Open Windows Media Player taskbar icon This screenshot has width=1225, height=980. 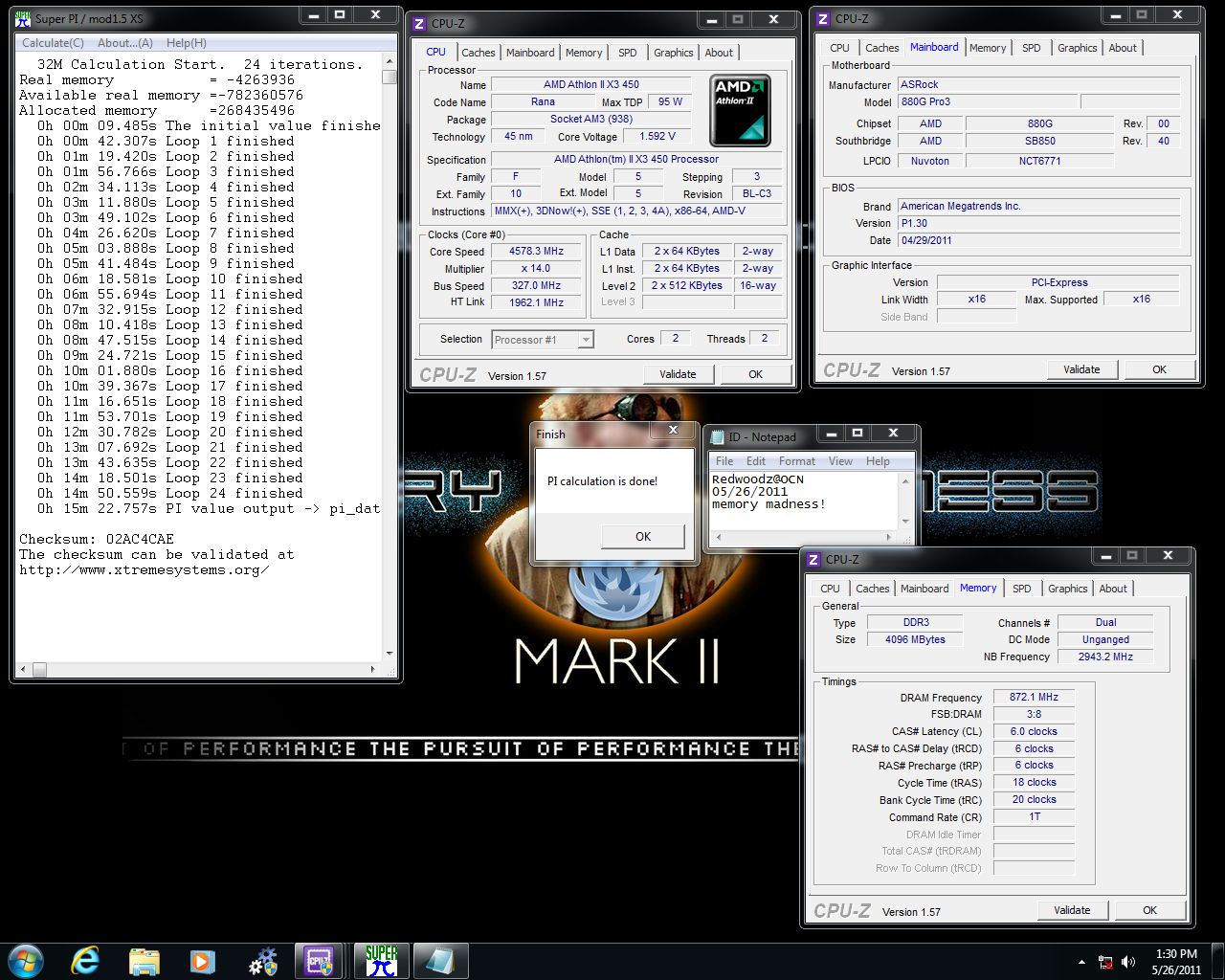point(202,961)
